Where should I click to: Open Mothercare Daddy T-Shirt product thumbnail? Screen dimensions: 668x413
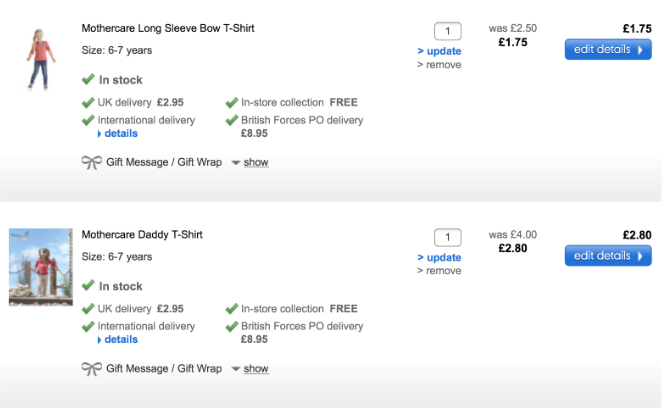41,266
